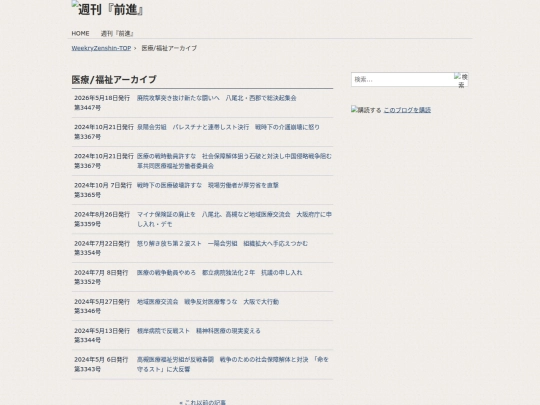540x405 pixels.
Task: Click the 医療/福祉アーカイブ breadcrumb text
Action: 169,48
